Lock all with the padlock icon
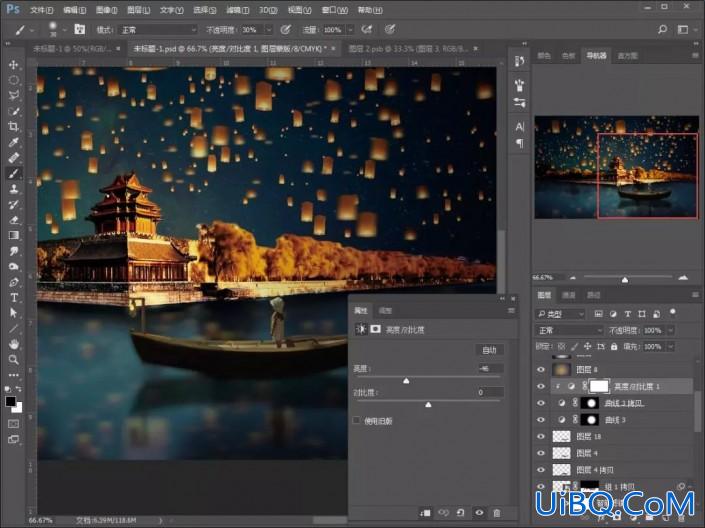The width and height of the screenshot is (705, 528). 614,346
